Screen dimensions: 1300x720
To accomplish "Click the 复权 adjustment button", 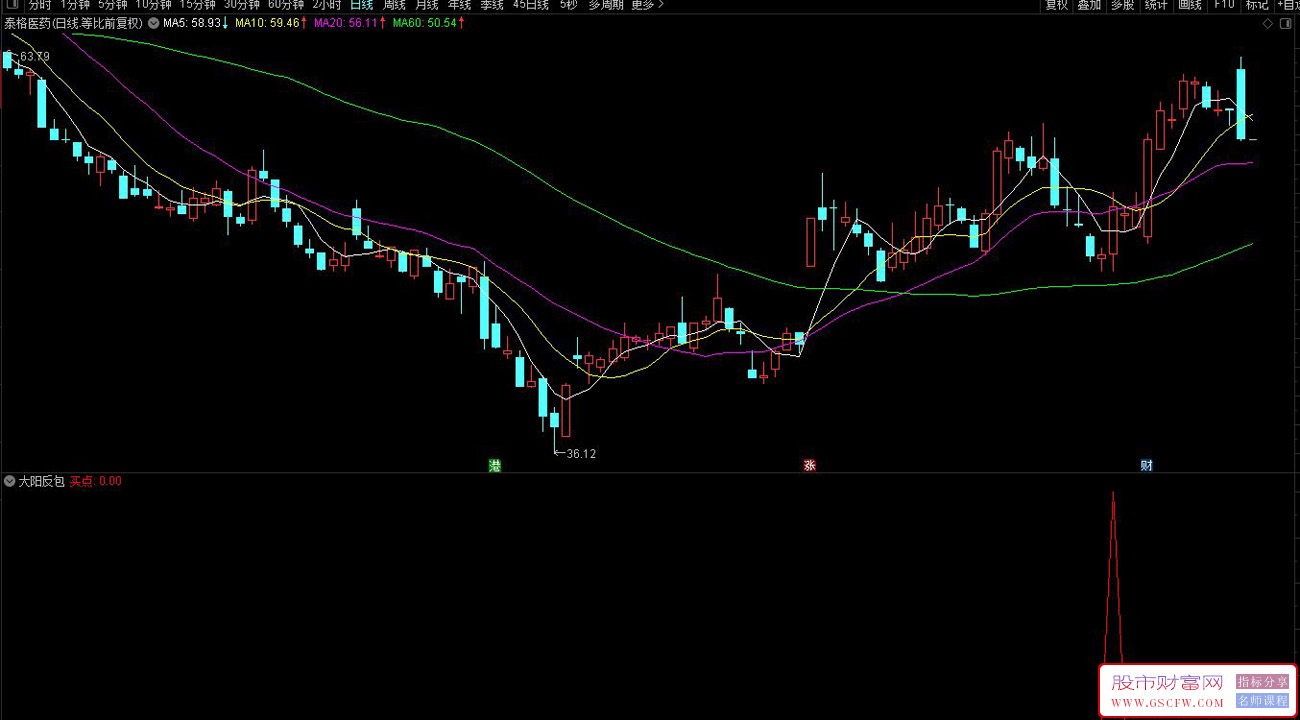I will coord(1057,5).
